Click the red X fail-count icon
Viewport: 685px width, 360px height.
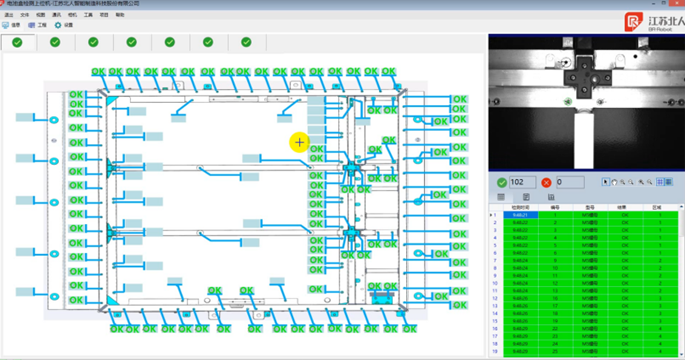pyautogui.click(x=546, y=183)
